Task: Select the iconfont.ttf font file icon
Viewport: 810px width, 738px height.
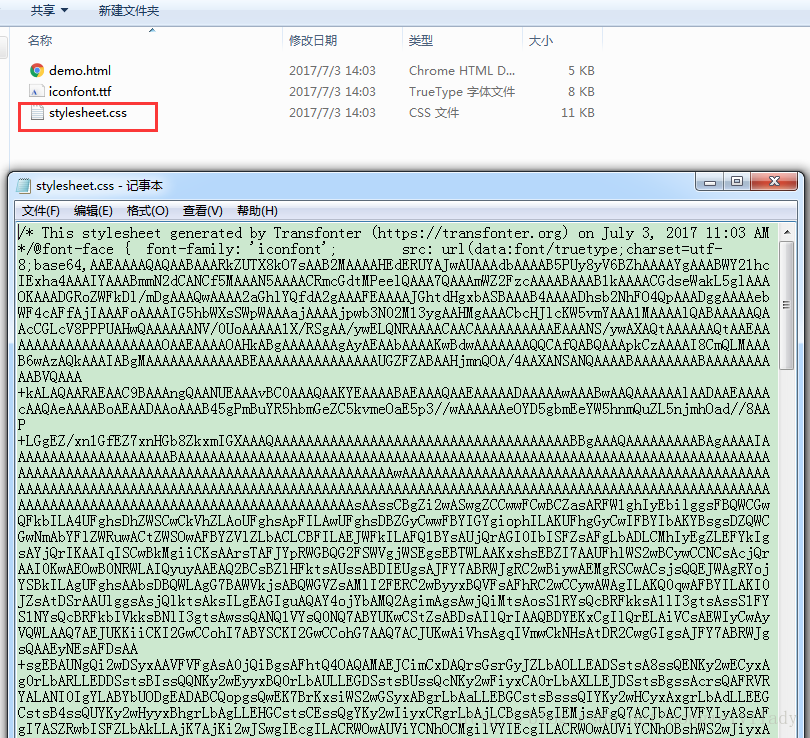Action: (x=36, y=91)
